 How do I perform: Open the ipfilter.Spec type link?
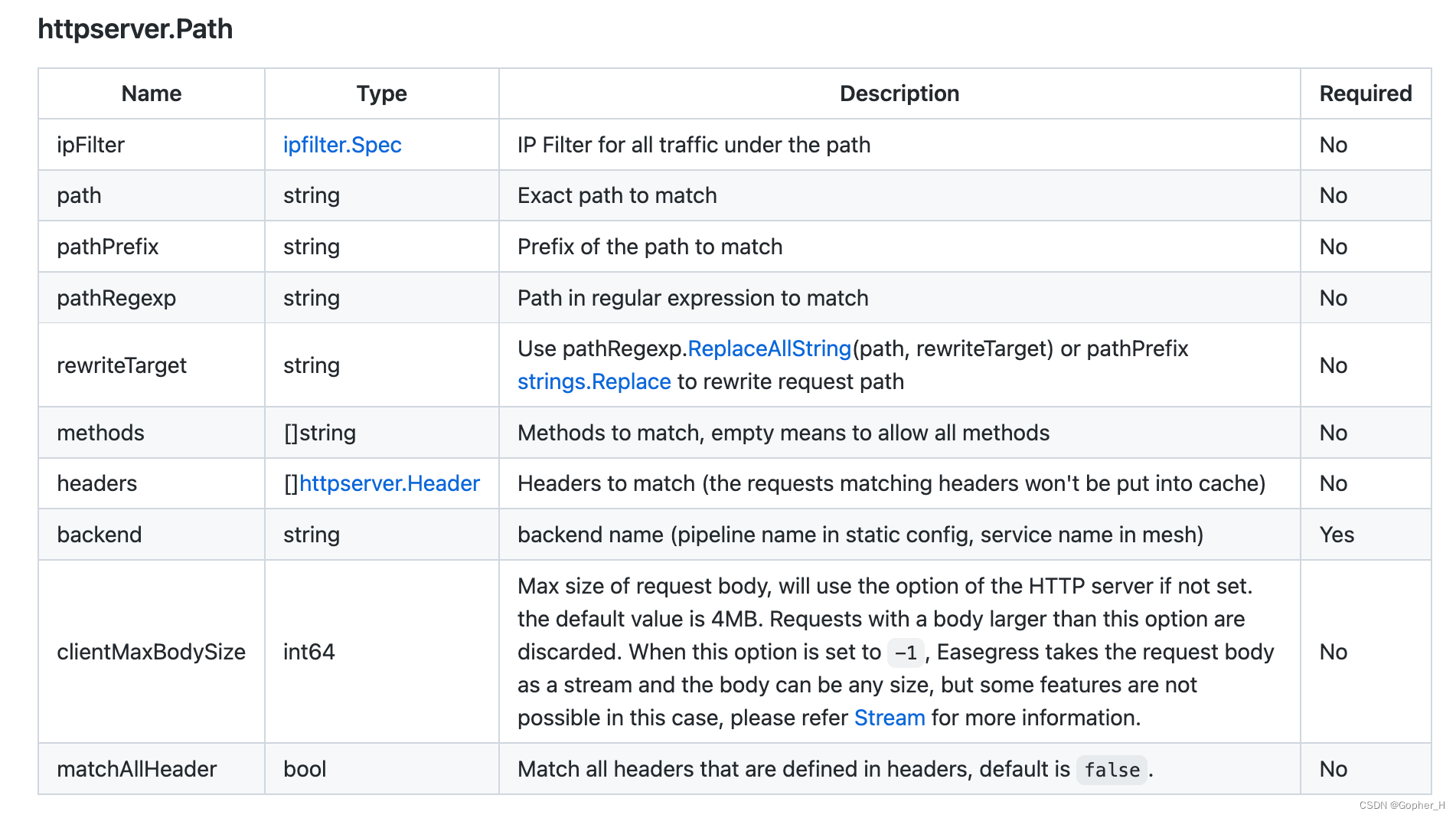point(342,145)
